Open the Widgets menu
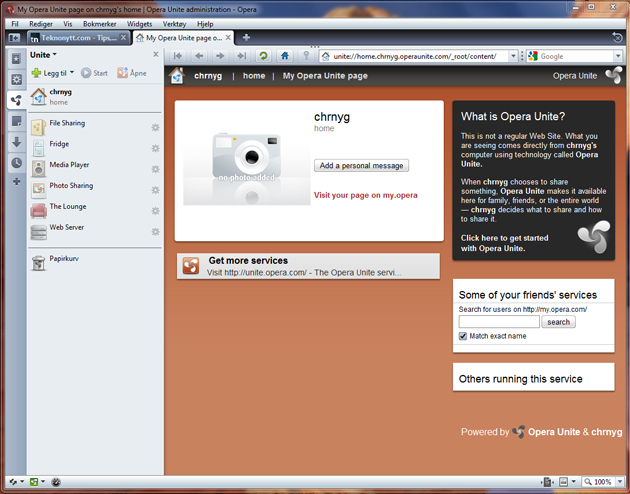 click(x=139, y=24)
